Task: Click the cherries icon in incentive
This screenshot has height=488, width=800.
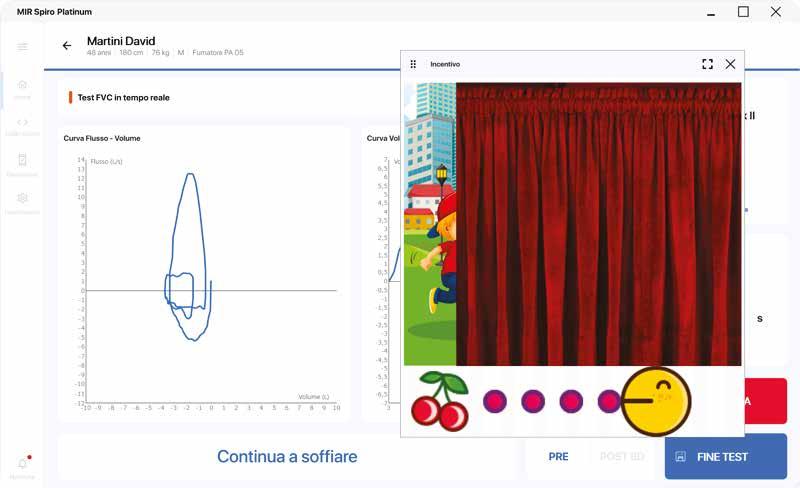Action: 441,400
